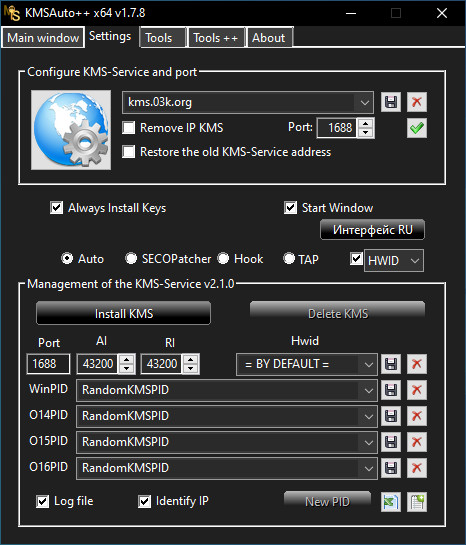Save the WinPID value
The image size is (466, 545).
click(x=391, y=390)
